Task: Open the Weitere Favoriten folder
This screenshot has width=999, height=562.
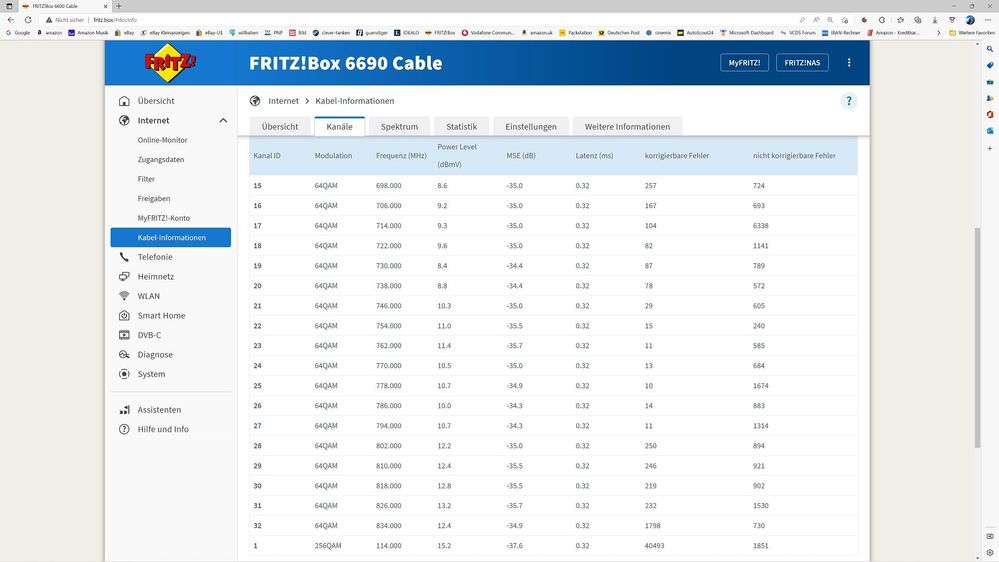Action: click(972, 32)
